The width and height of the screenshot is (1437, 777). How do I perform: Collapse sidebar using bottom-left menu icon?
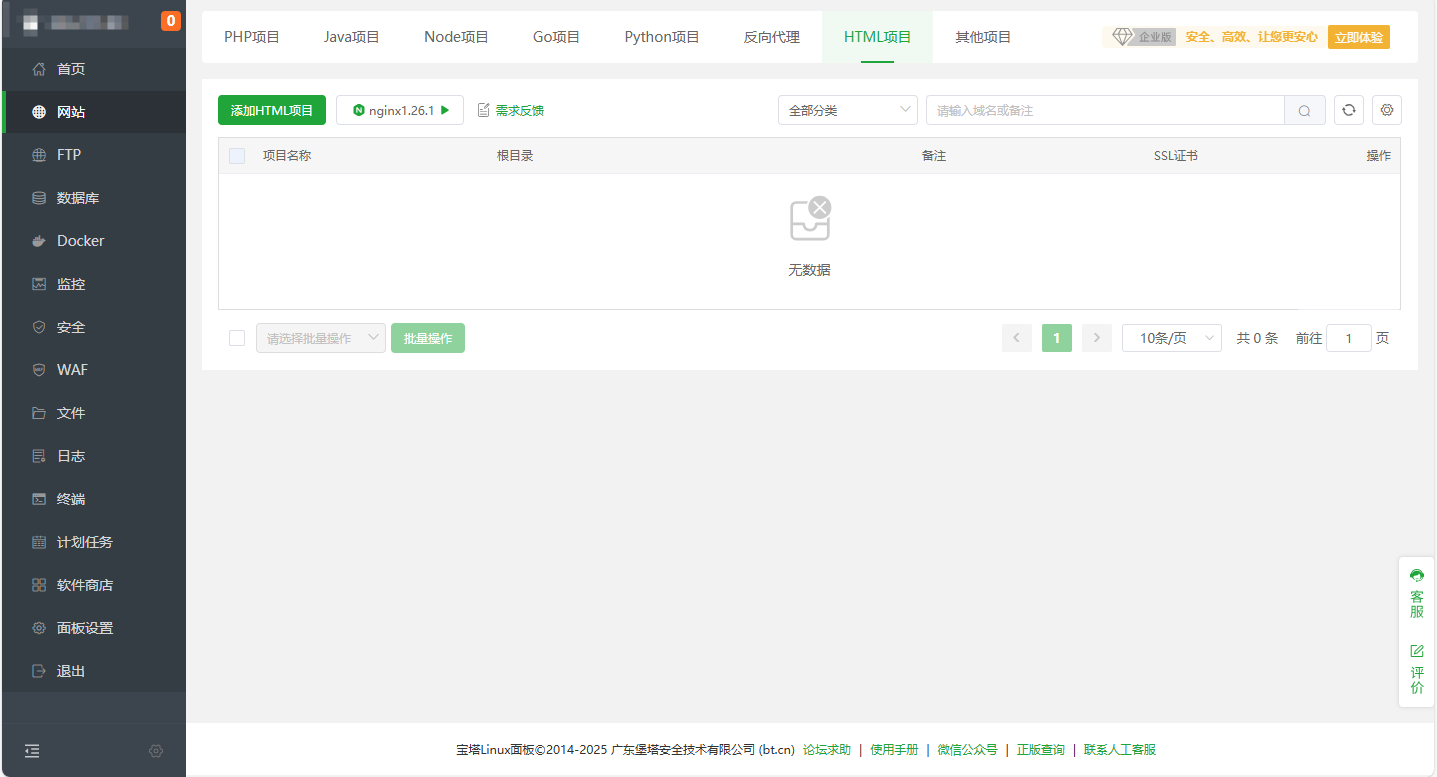point(32,751)
